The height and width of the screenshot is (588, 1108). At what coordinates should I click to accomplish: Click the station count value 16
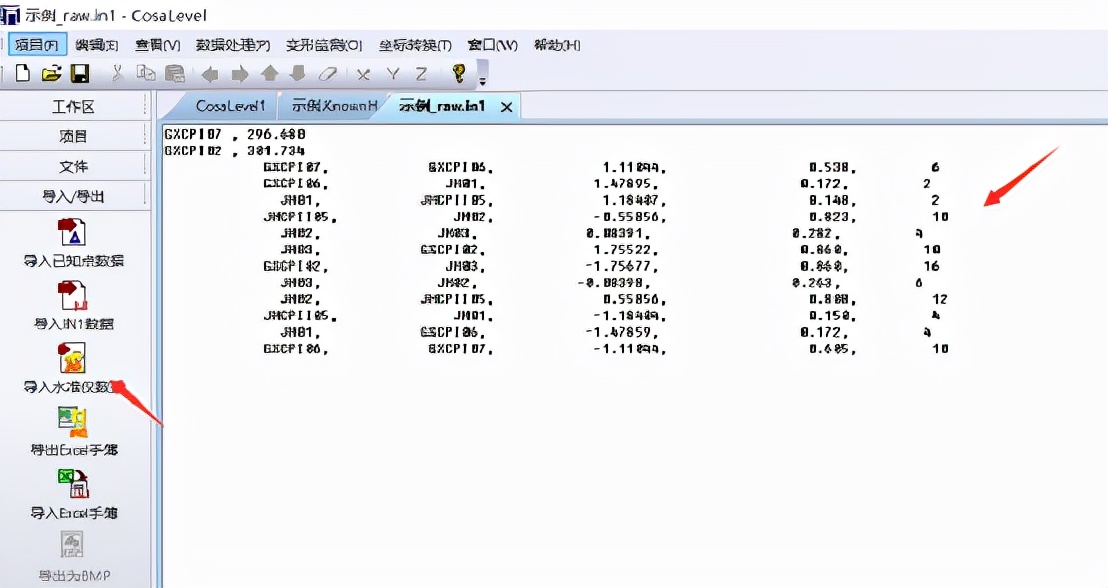932,266
